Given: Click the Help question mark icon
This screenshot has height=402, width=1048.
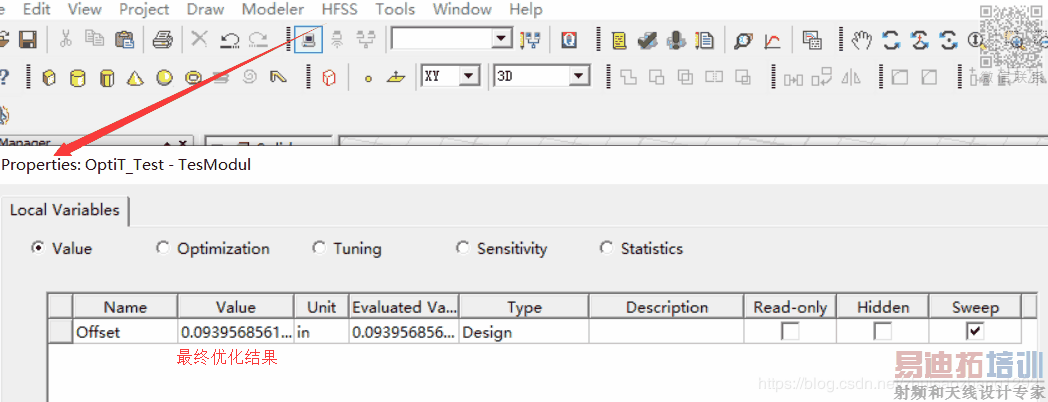Looking at the screenshot, I should click(4, 78).
